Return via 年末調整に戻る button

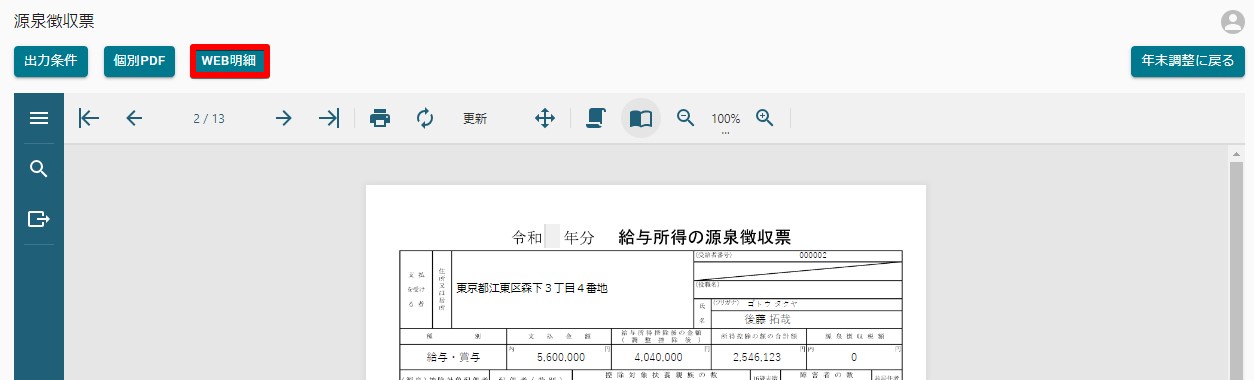[x=1187, y=61]
